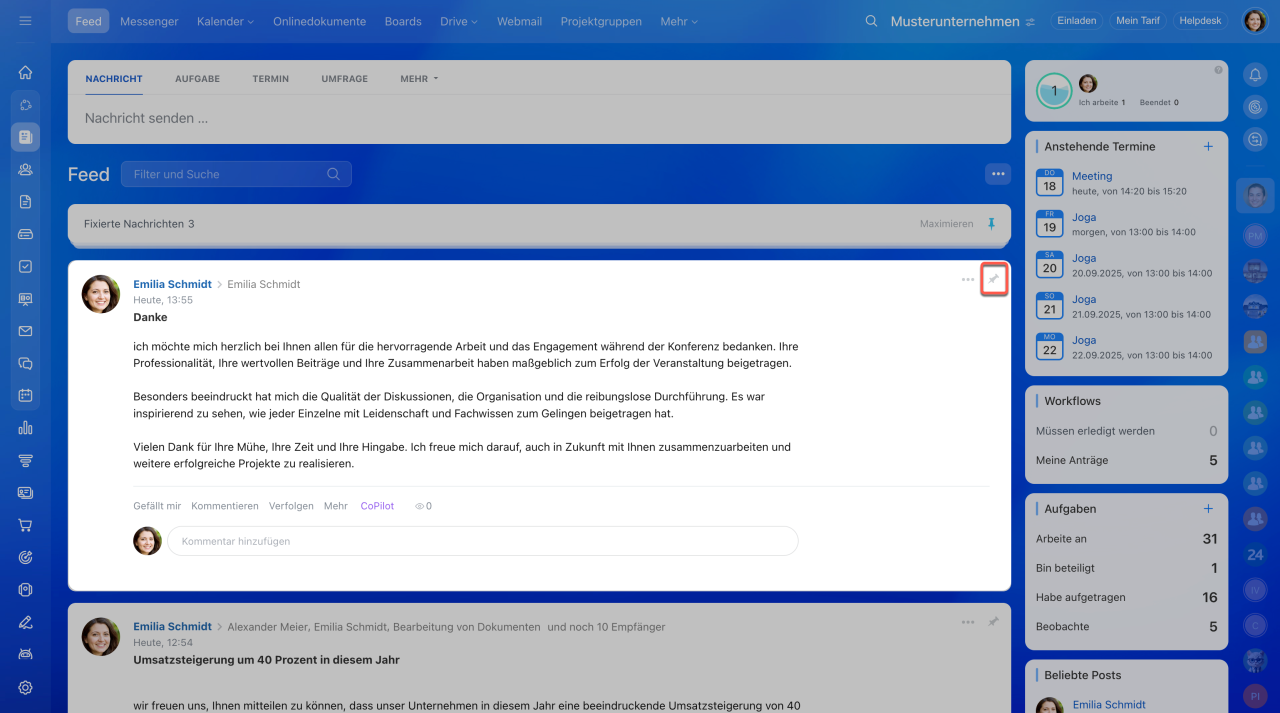Select the UMFRAGE composer tab
Image resolution: width=1280 pixels, height=713 pixels.
(x=344, y=78)
